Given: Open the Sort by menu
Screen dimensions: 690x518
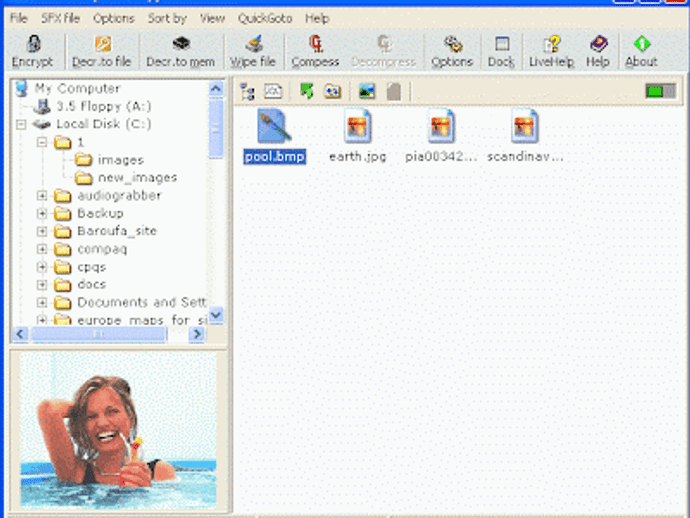Looking at the screenshot, I should click(167, 18).
